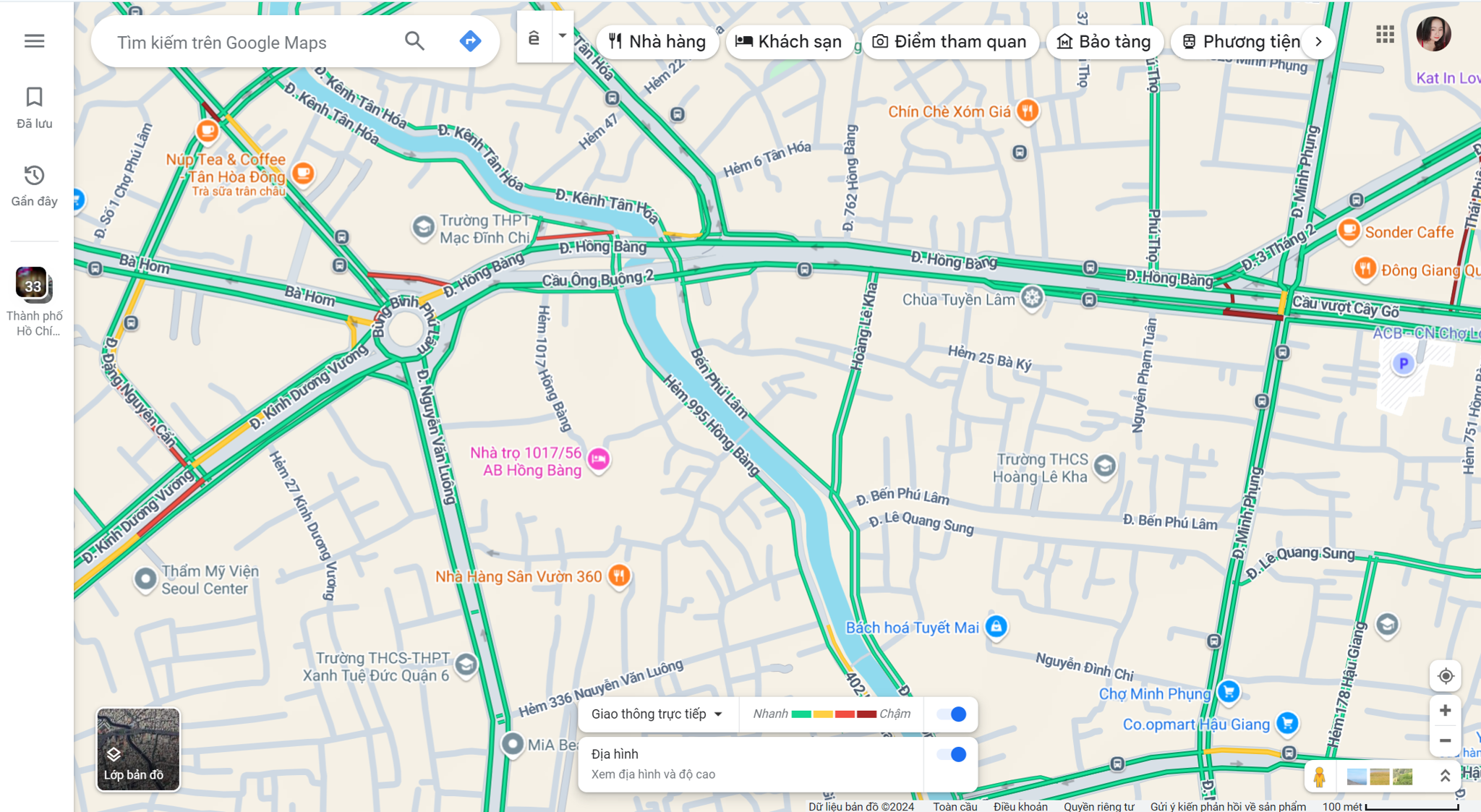This screenshot has height=812, width=1481.
Task: Select the Nhà hàng category chip
Action: click(657, 41)
